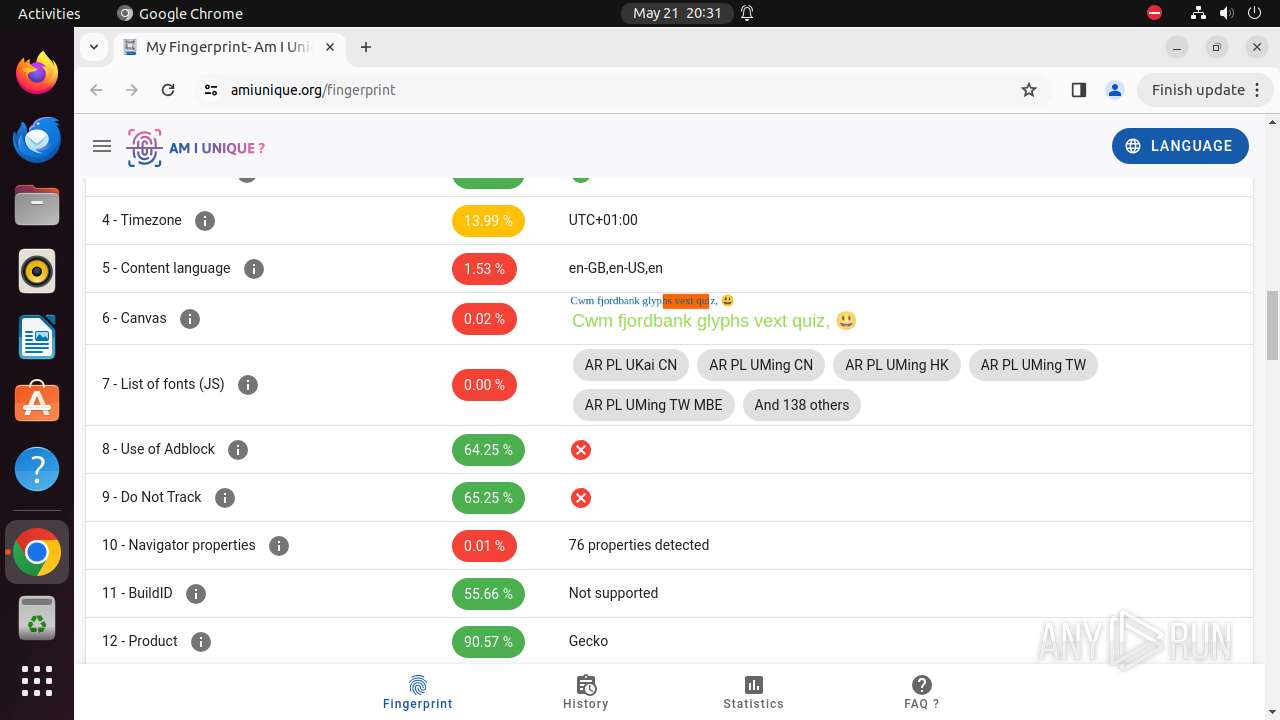1280x720 pixels.
Task: Click the AR PL UKai CN font chip
Action: tap(631, 365)
